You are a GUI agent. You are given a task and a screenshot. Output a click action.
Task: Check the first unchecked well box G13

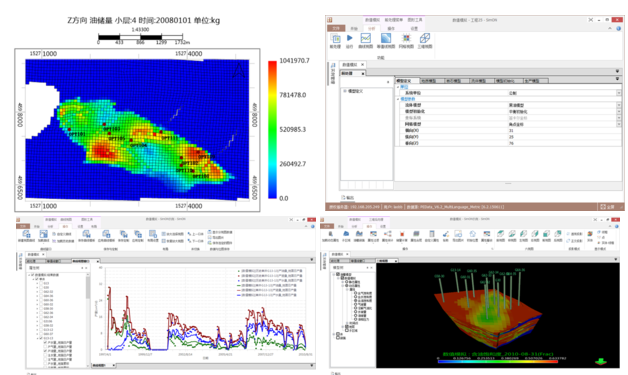coord(41,283)
